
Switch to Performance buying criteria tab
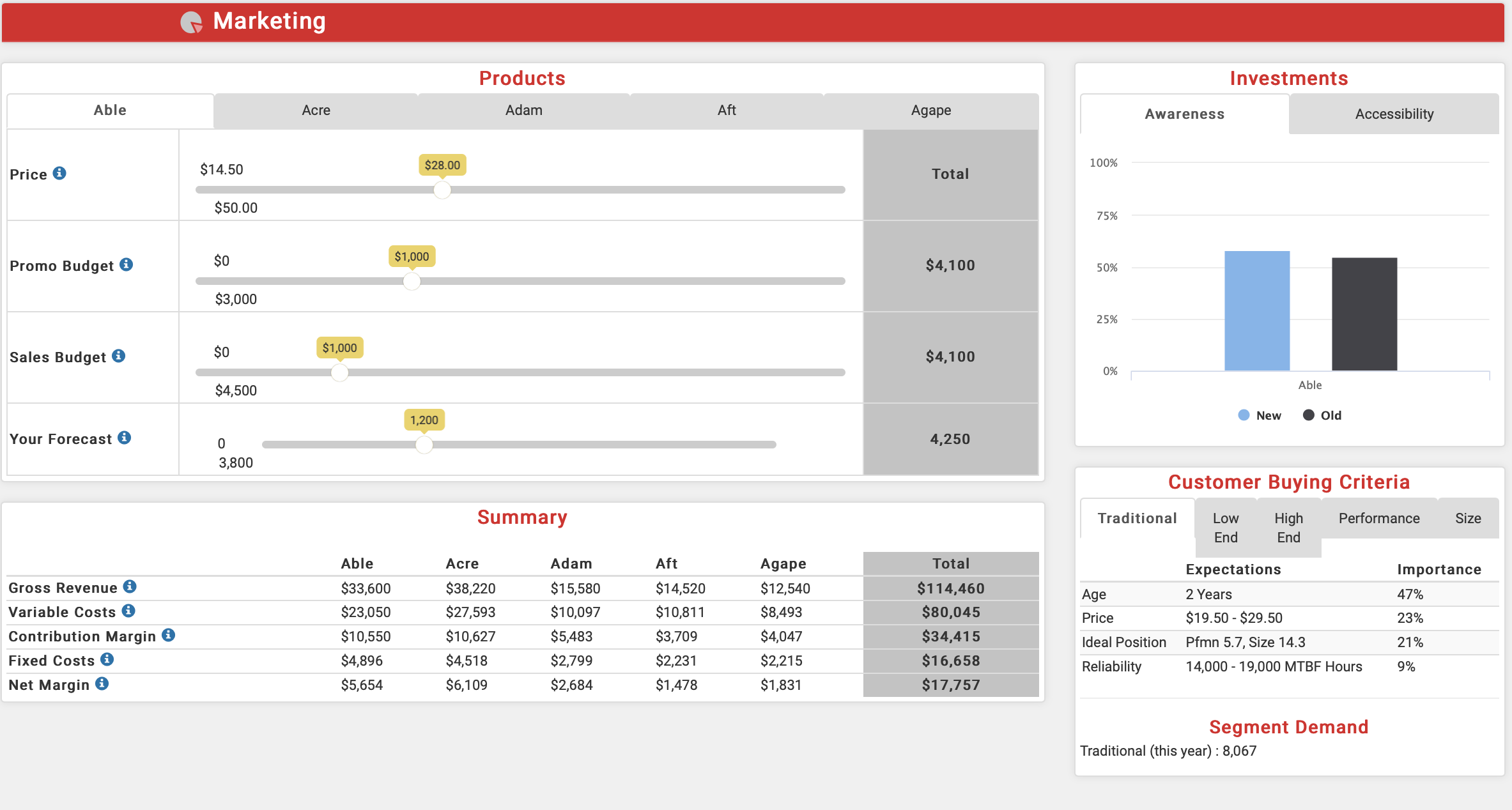(x=1378, y=519)
